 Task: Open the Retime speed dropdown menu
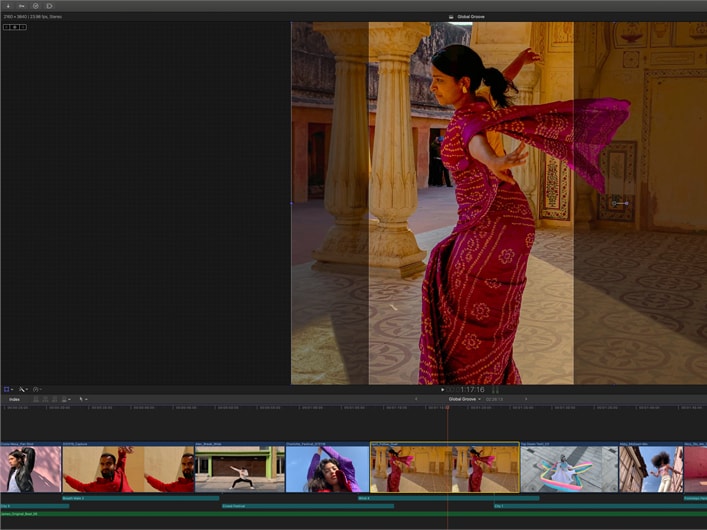click(x=37, y=389)
